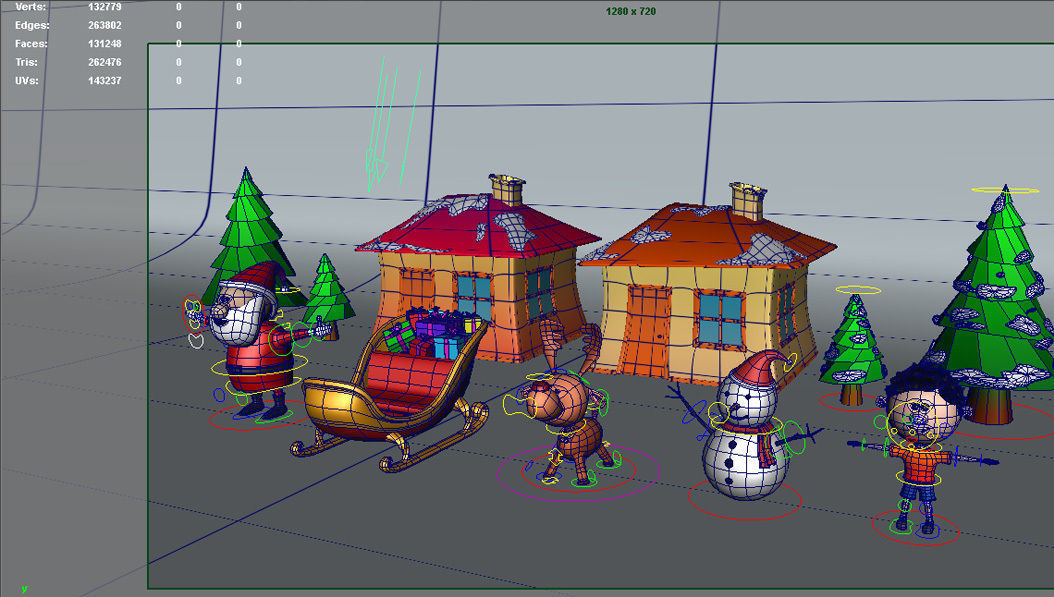The image size is (1054, 597).
Task: Select the crimson-roofed house roof
Action: click(x=479, y=227)
